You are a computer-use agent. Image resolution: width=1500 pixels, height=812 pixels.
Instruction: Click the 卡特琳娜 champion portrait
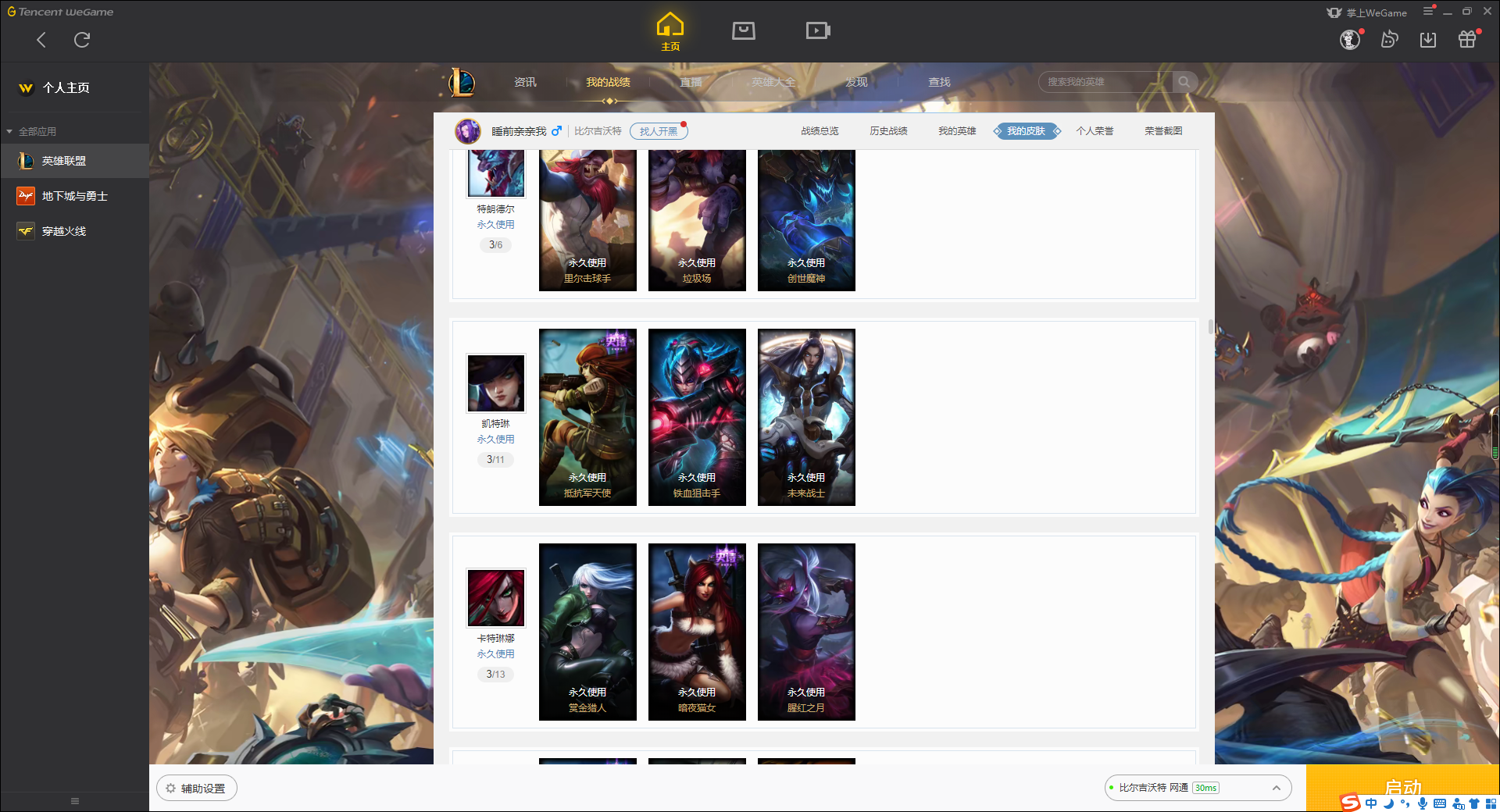point(496,598)
